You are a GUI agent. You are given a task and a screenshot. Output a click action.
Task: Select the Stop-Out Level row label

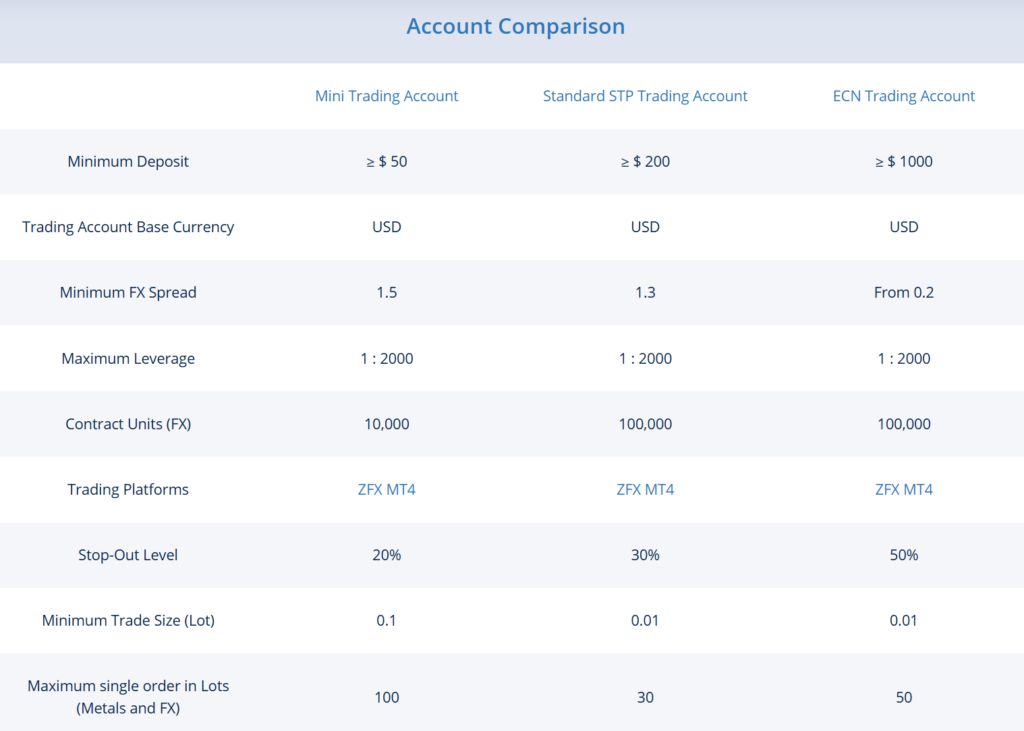(x=128, y=555)
